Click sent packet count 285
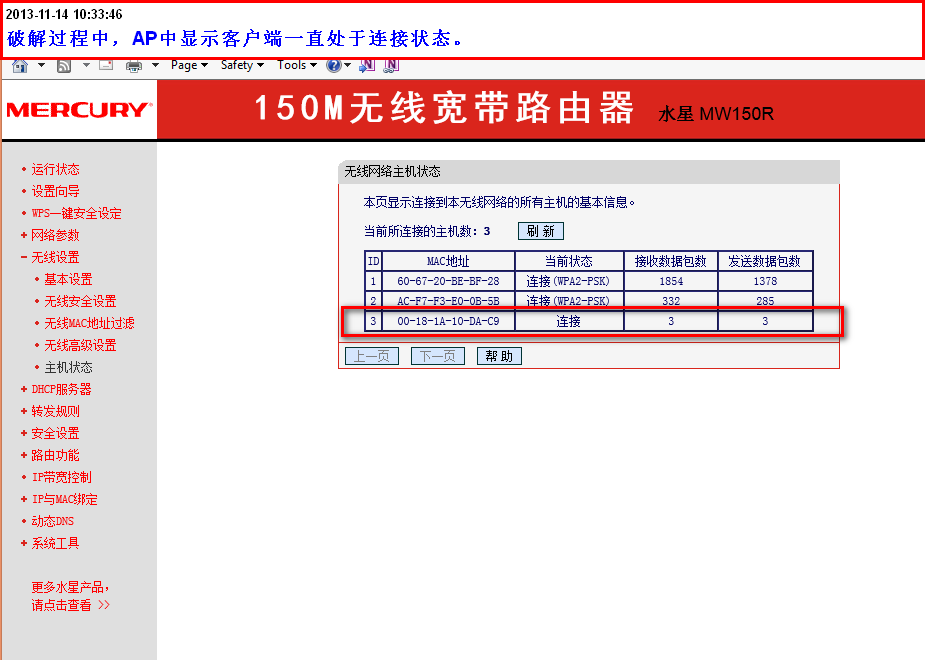The width and height of the screenshot is (925, 660). (x=765, y=301)
